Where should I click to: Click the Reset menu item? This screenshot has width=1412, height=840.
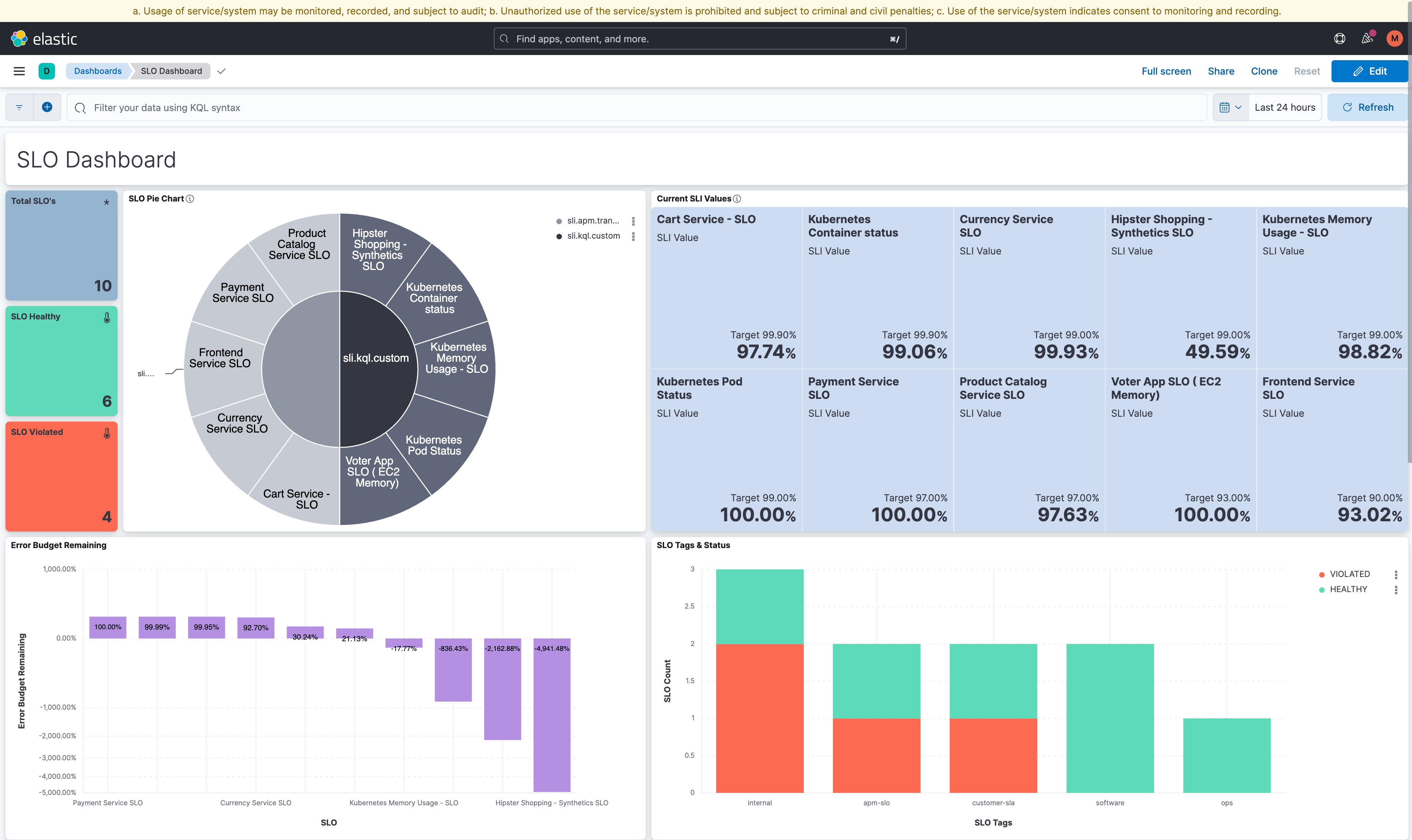click(x=1307, y=71)
